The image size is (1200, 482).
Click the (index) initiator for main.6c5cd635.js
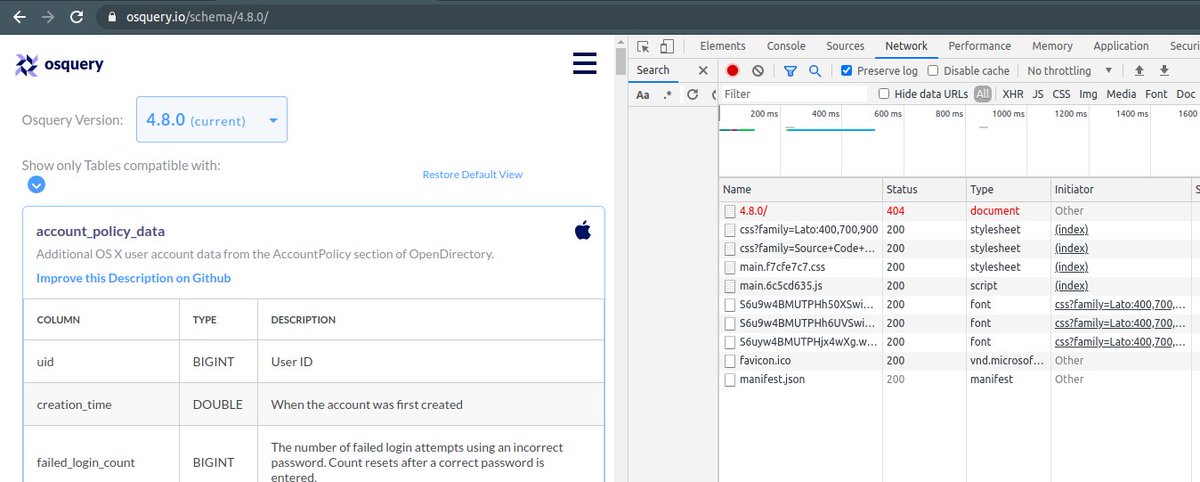tap(1071, 286)
